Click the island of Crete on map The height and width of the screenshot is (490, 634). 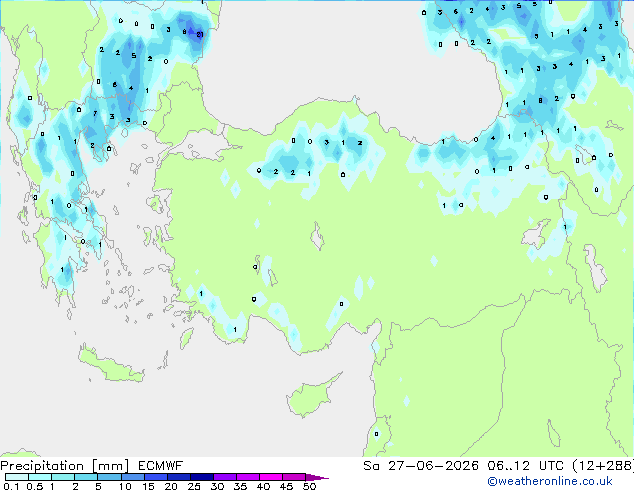111,365
